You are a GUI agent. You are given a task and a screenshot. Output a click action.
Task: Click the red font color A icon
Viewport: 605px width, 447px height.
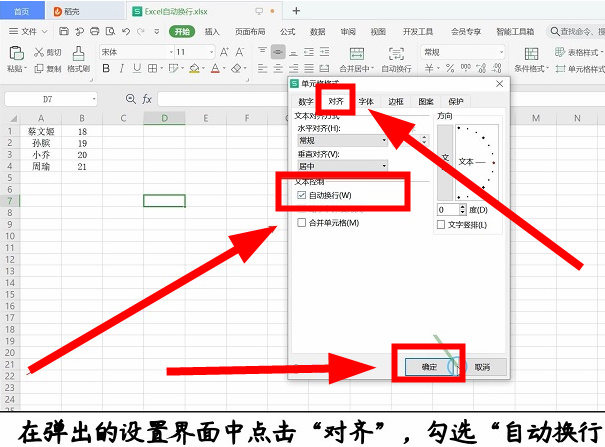(215, 68)
